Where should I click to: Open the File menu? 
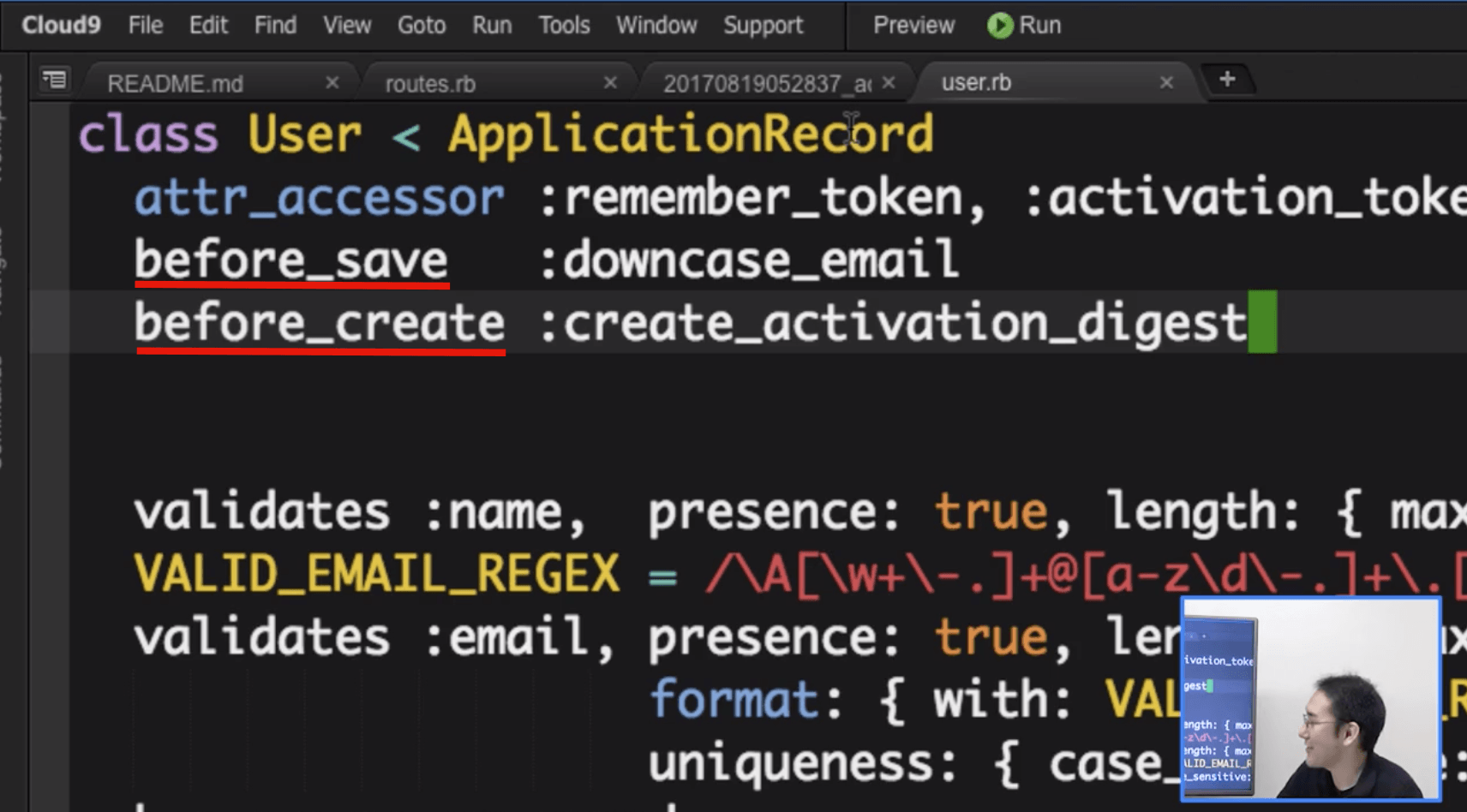pyautogui.click(x=146, y=25)
